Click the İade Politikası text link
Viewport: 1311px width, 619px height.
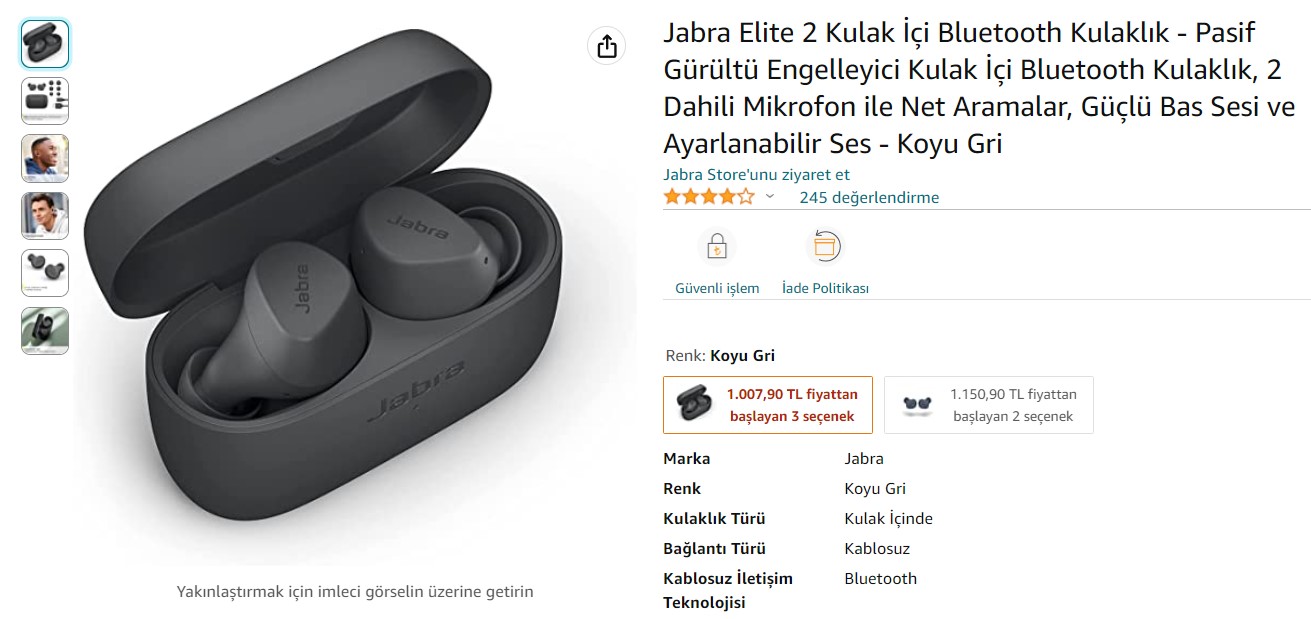click(x=825, y=288)
